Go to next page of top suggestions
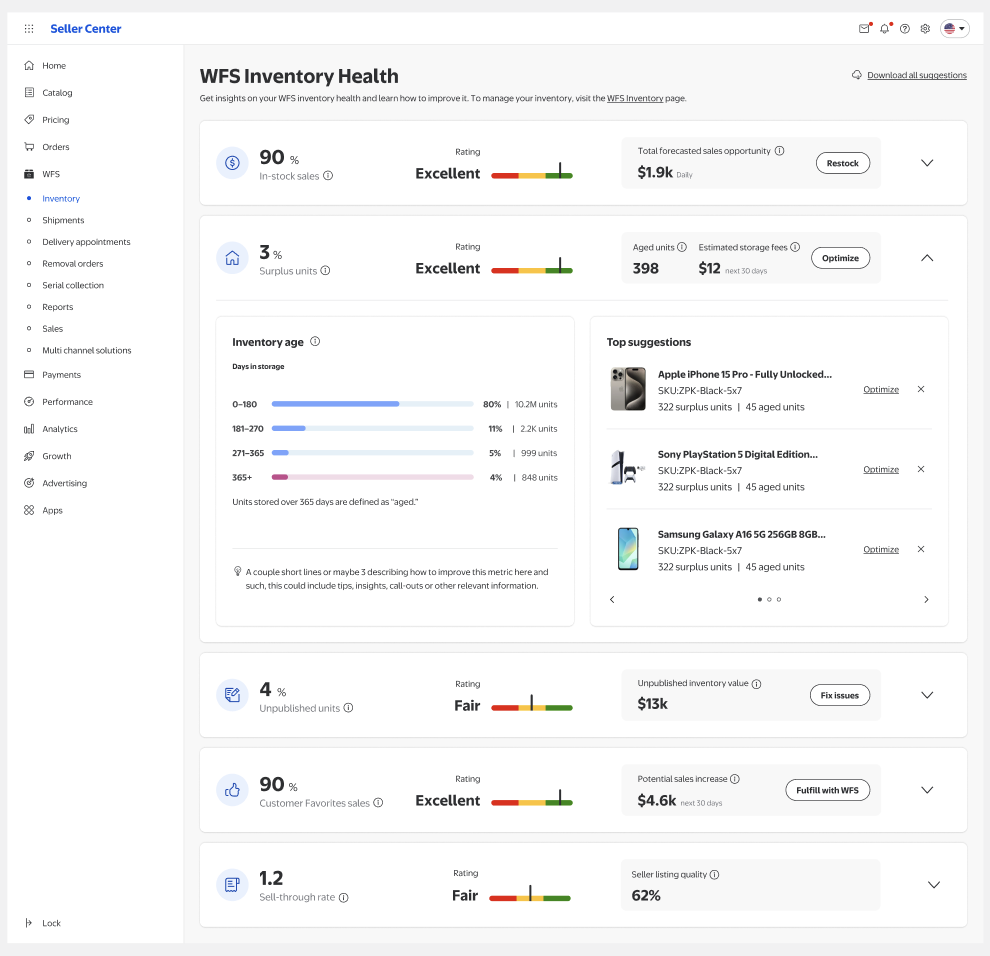The image size is (990, 956). (x=926, y=600)
